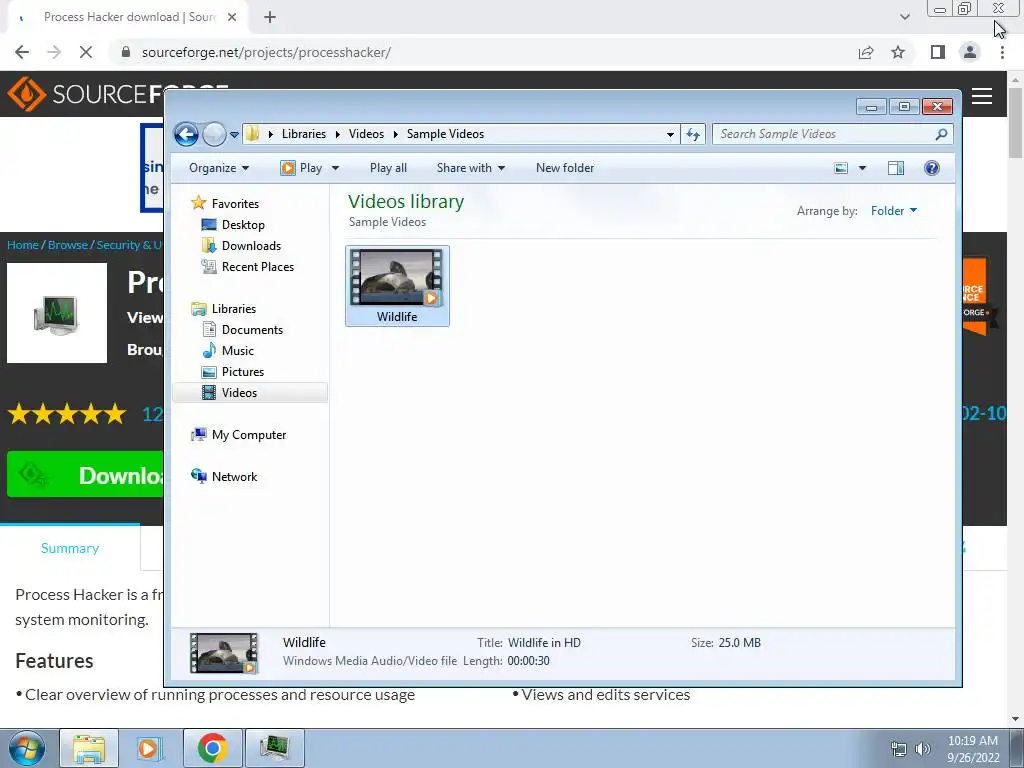Select Sample Videos in address breadcrumb
This screenshot has width=1024, height=768.
click(x=445, y=134)
